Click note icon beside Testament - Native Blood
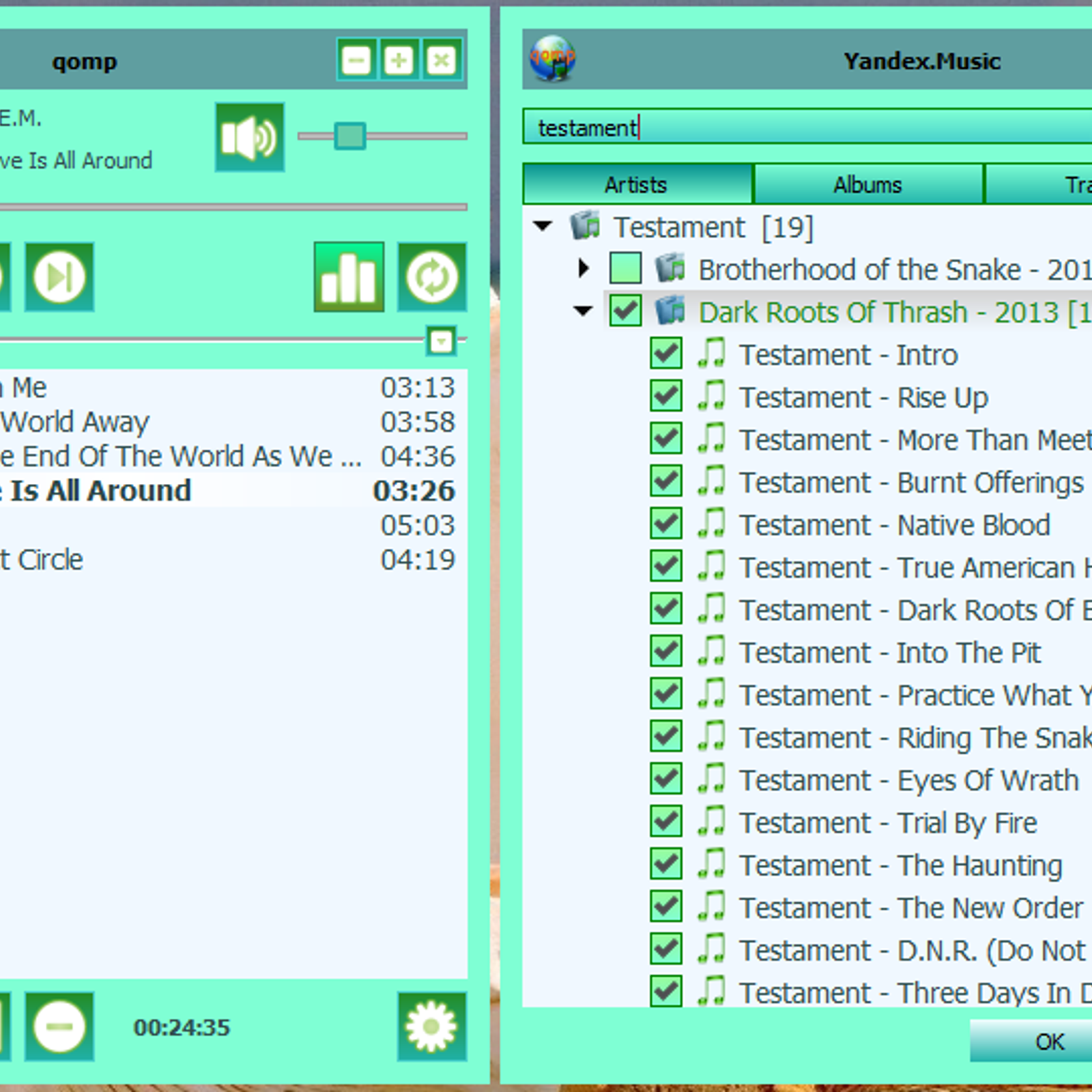Screen dimensions: 1092x1092 (x=712, y=523)
